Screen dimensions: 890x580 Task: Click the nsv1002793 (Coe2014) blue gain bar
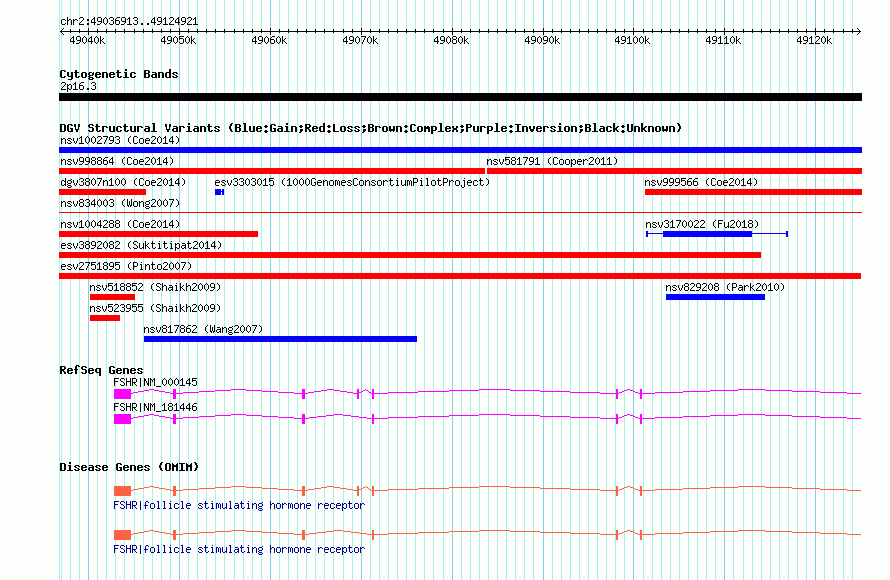[x=460, y=150]
